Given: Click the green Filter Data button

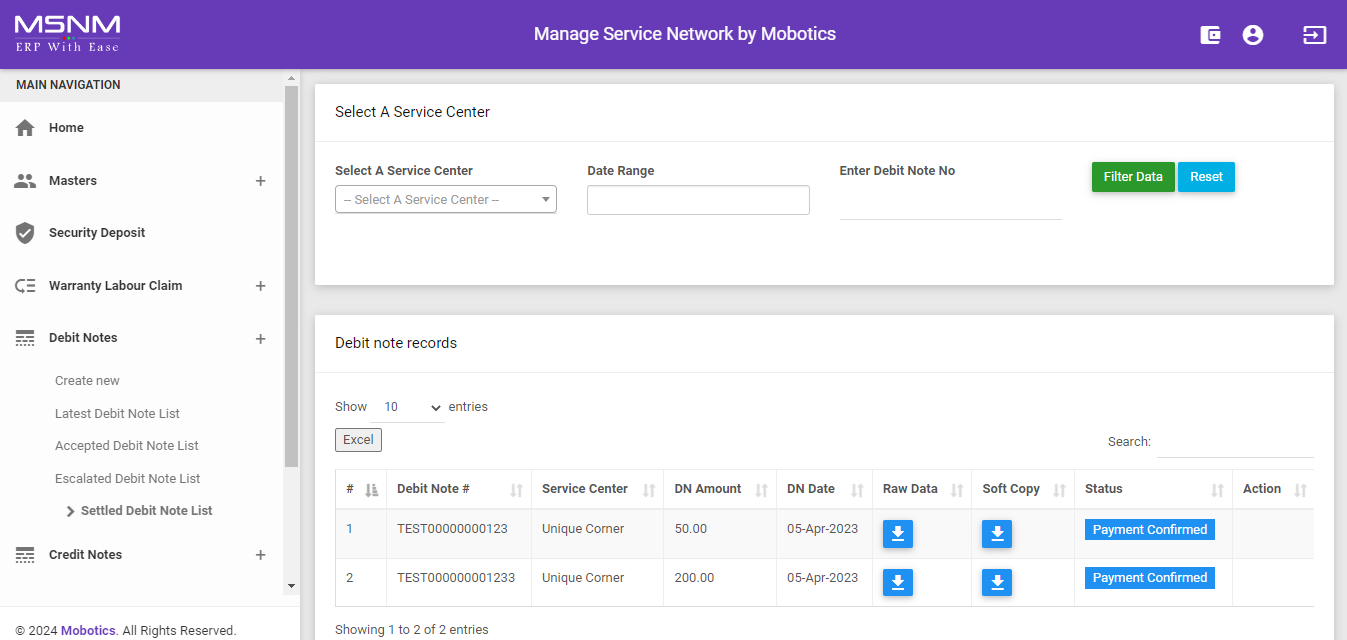Looking at the screenshot, I should (1132, 177).
